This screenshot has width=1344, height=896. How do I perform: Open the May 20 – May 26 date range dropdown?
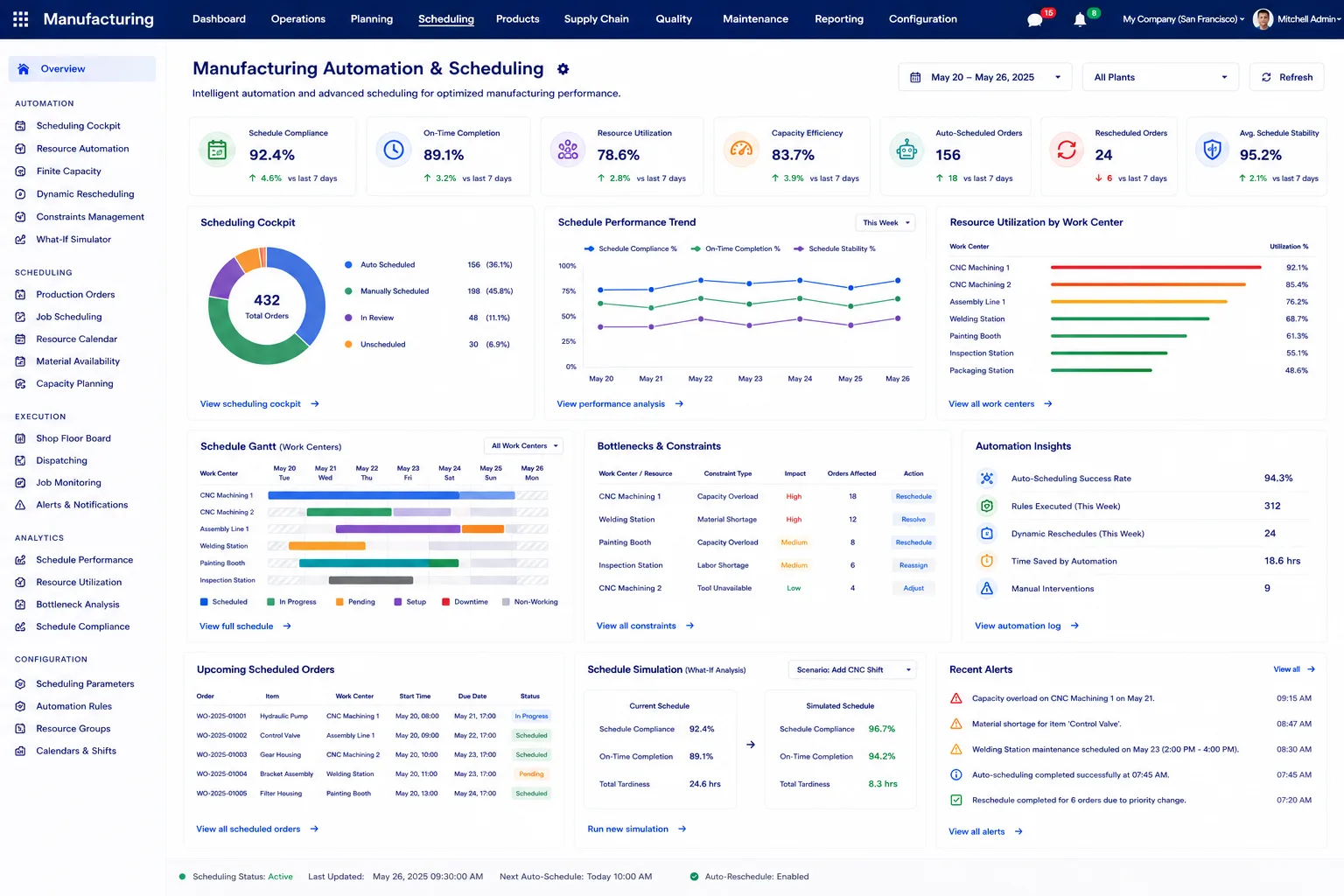tap(985, 77)
